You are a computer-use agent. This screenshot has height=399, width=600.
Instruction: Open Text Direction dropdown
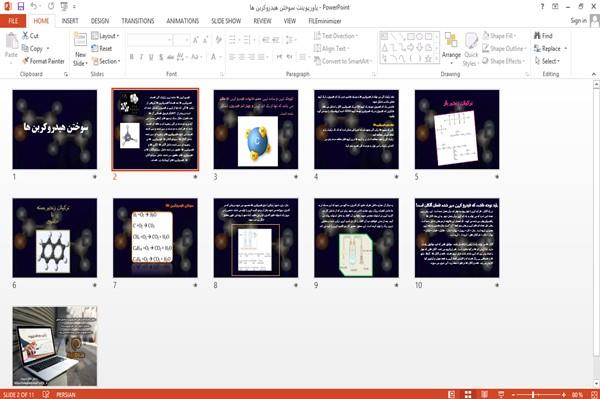point(336,36)
